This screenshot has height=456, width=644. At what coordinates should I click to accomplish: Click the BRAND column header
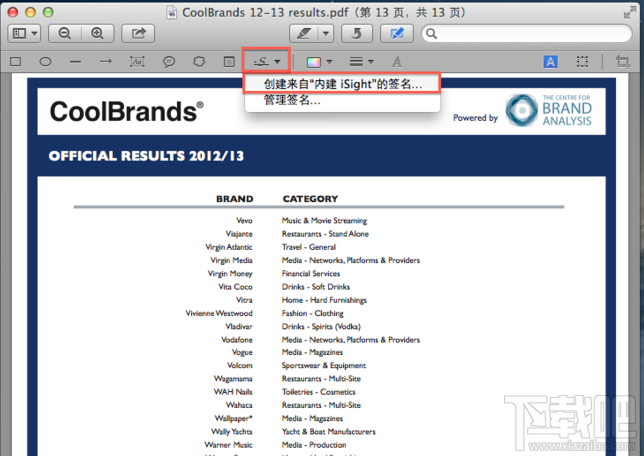tap(235, 199)
